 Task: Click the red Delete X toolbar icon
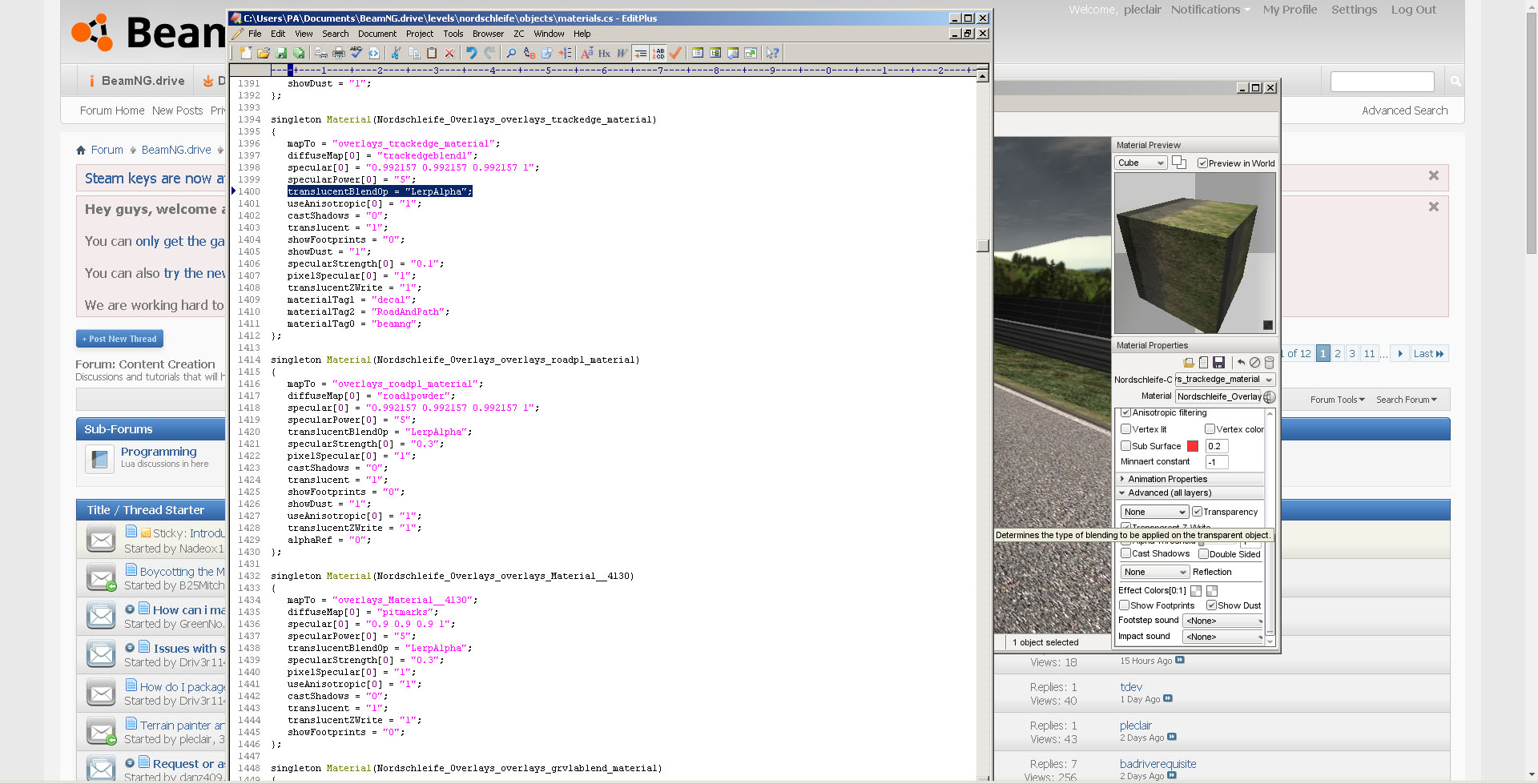449,53
